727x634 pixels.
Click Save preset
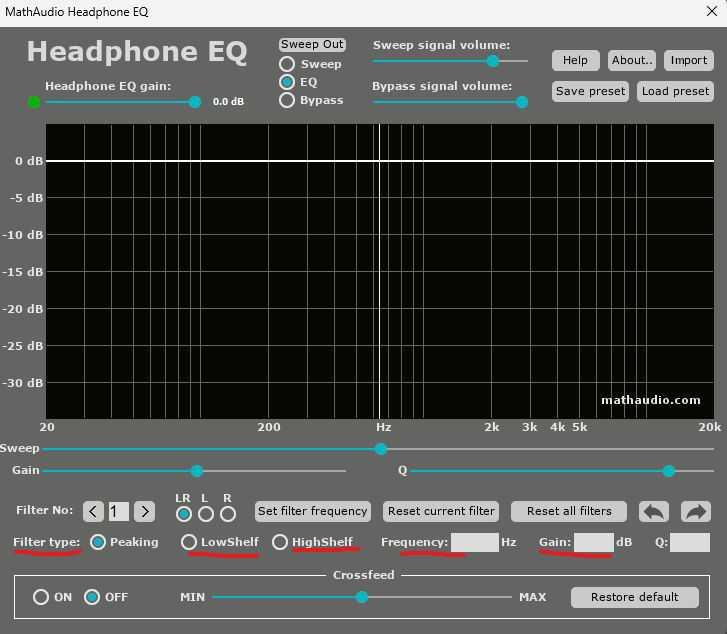590,91
